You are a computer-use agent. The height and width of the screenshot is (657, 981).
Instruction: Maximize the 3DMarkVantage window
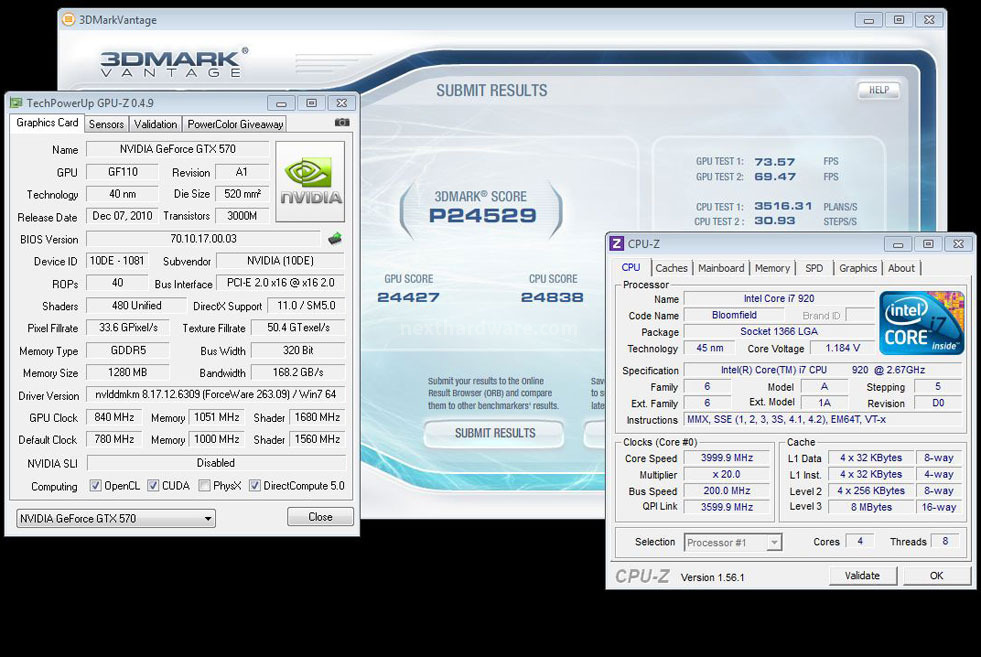898,20
